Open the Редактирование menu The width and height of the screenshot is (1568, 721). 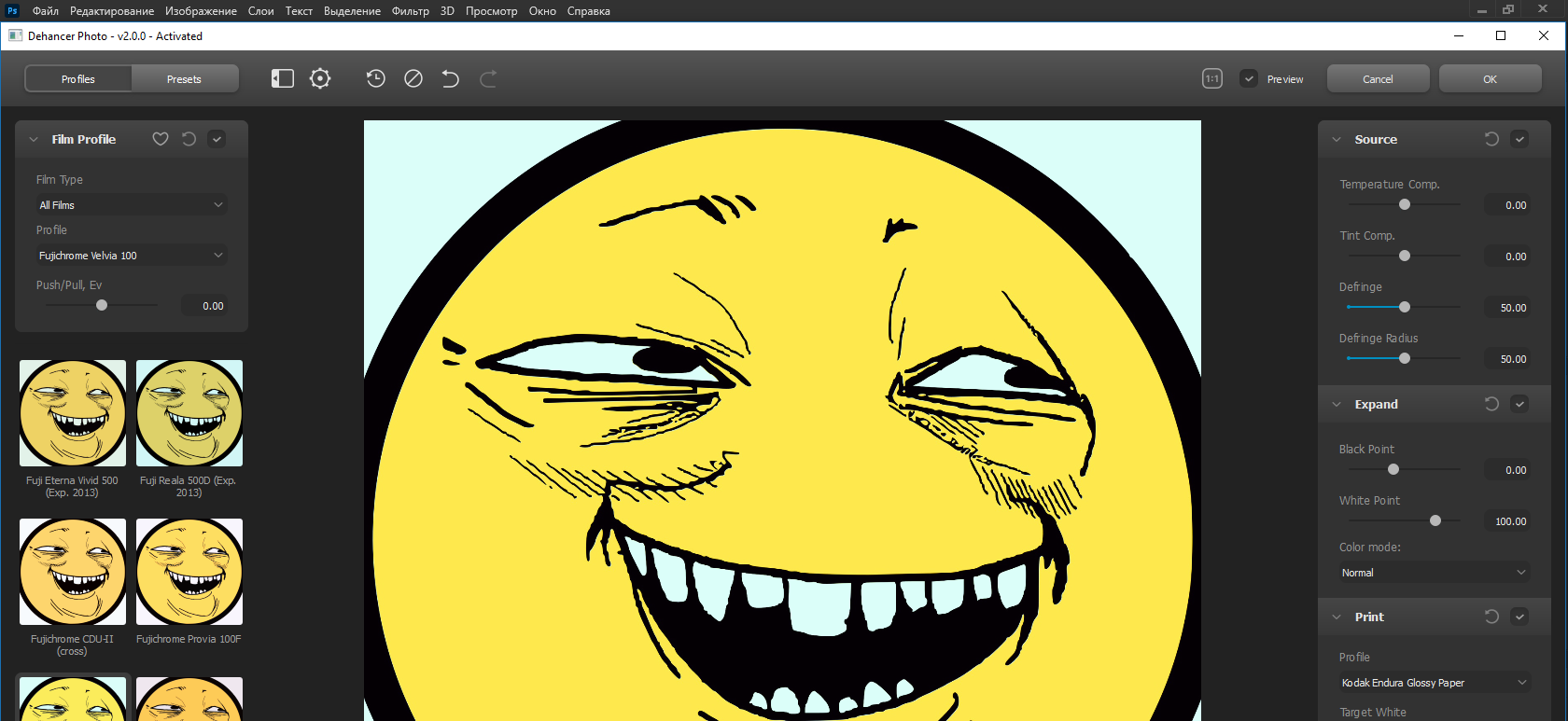112,11
